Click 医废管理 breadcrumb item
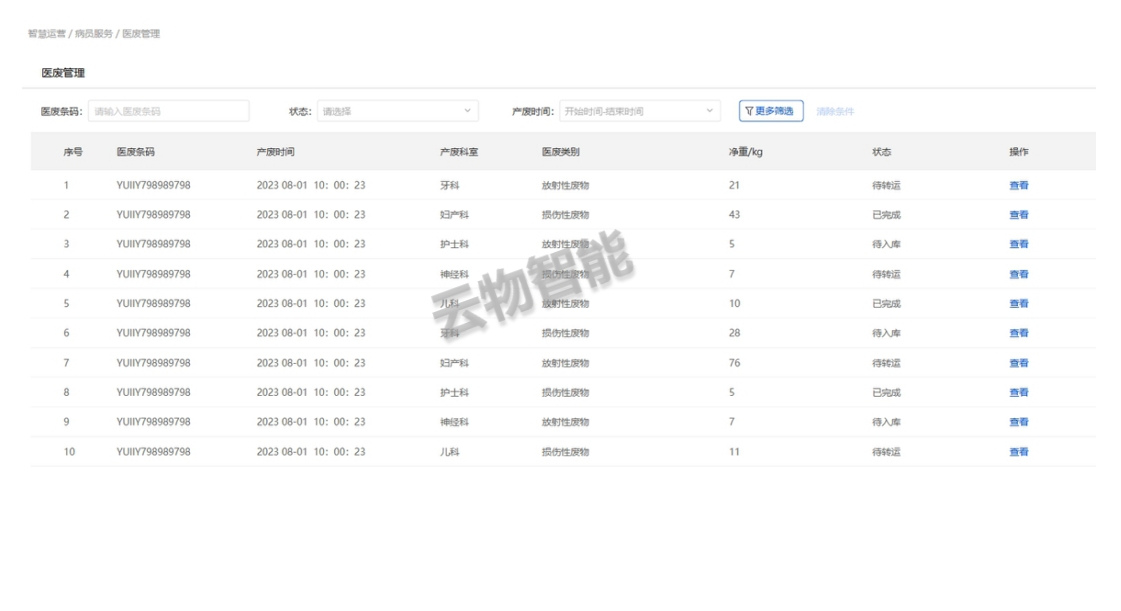Viewport: 1121px width, 611px height. (x=141, y=34)
